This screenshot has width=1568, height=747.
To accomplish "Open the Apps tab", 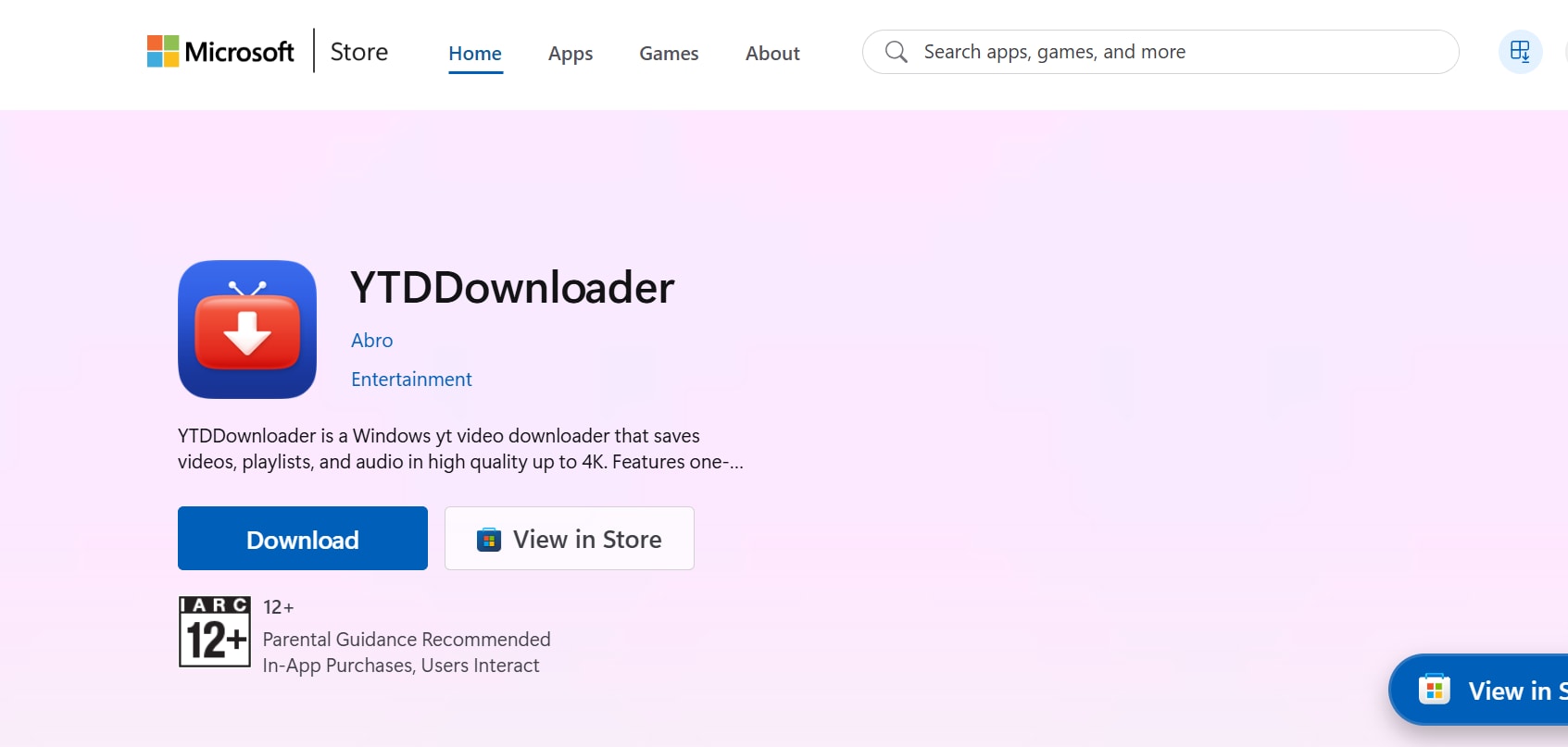I will point(571,54).
